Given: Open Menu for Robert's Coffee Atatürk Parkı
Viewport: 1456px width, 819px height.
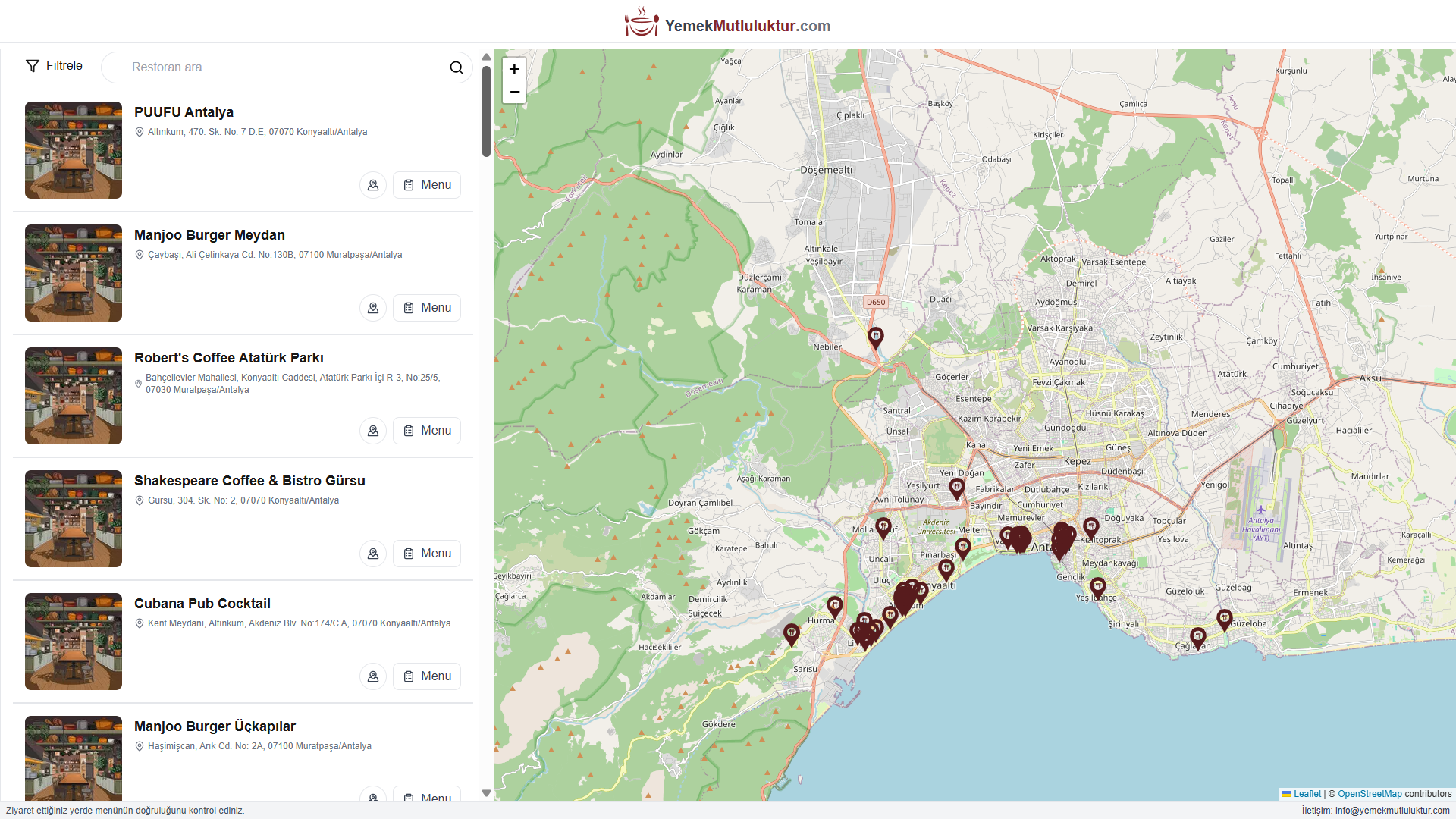Looking at the screenshot, I should coord(427,431).
